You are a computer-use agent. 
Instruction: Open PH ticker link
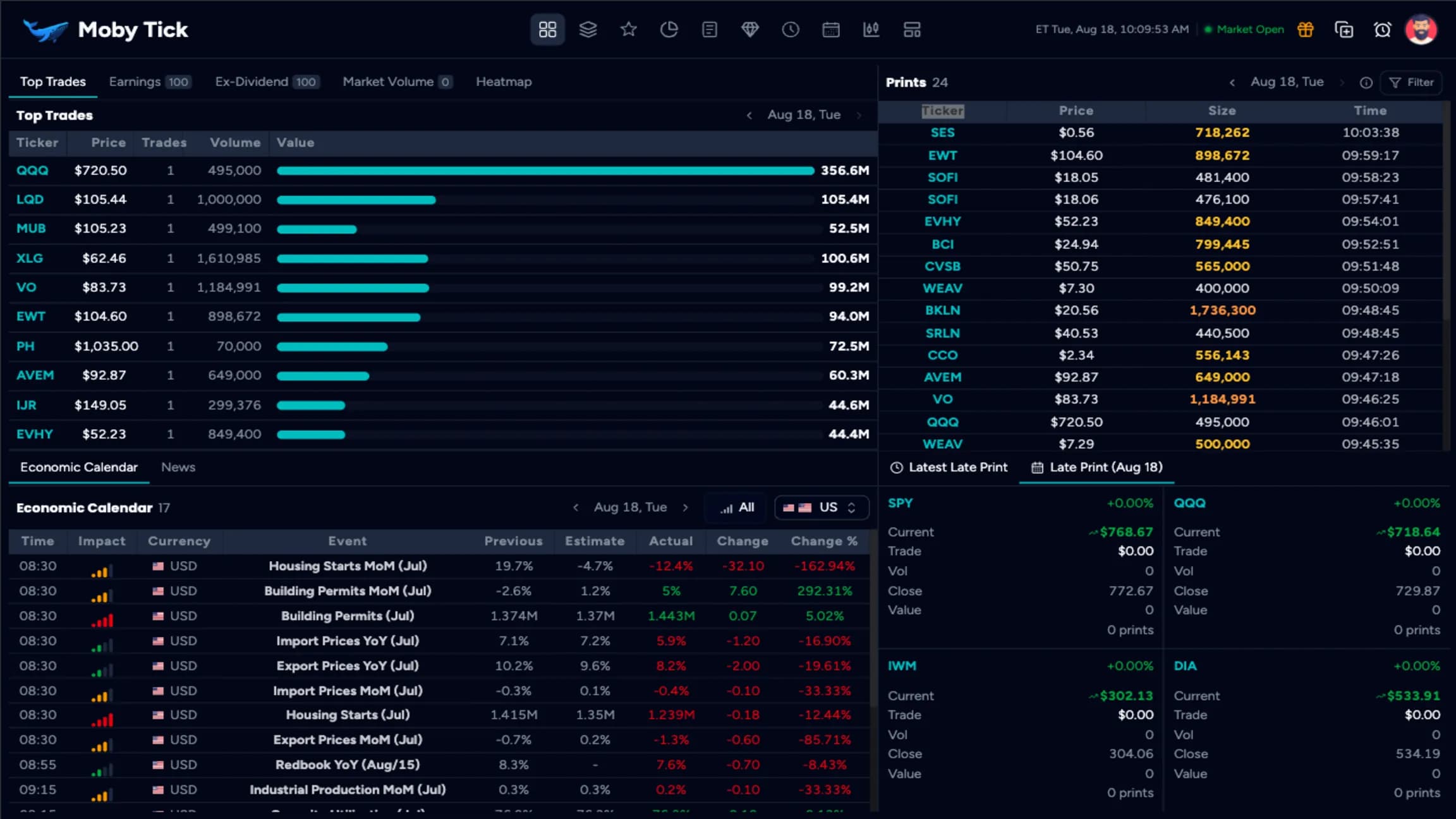click(25, 346)
